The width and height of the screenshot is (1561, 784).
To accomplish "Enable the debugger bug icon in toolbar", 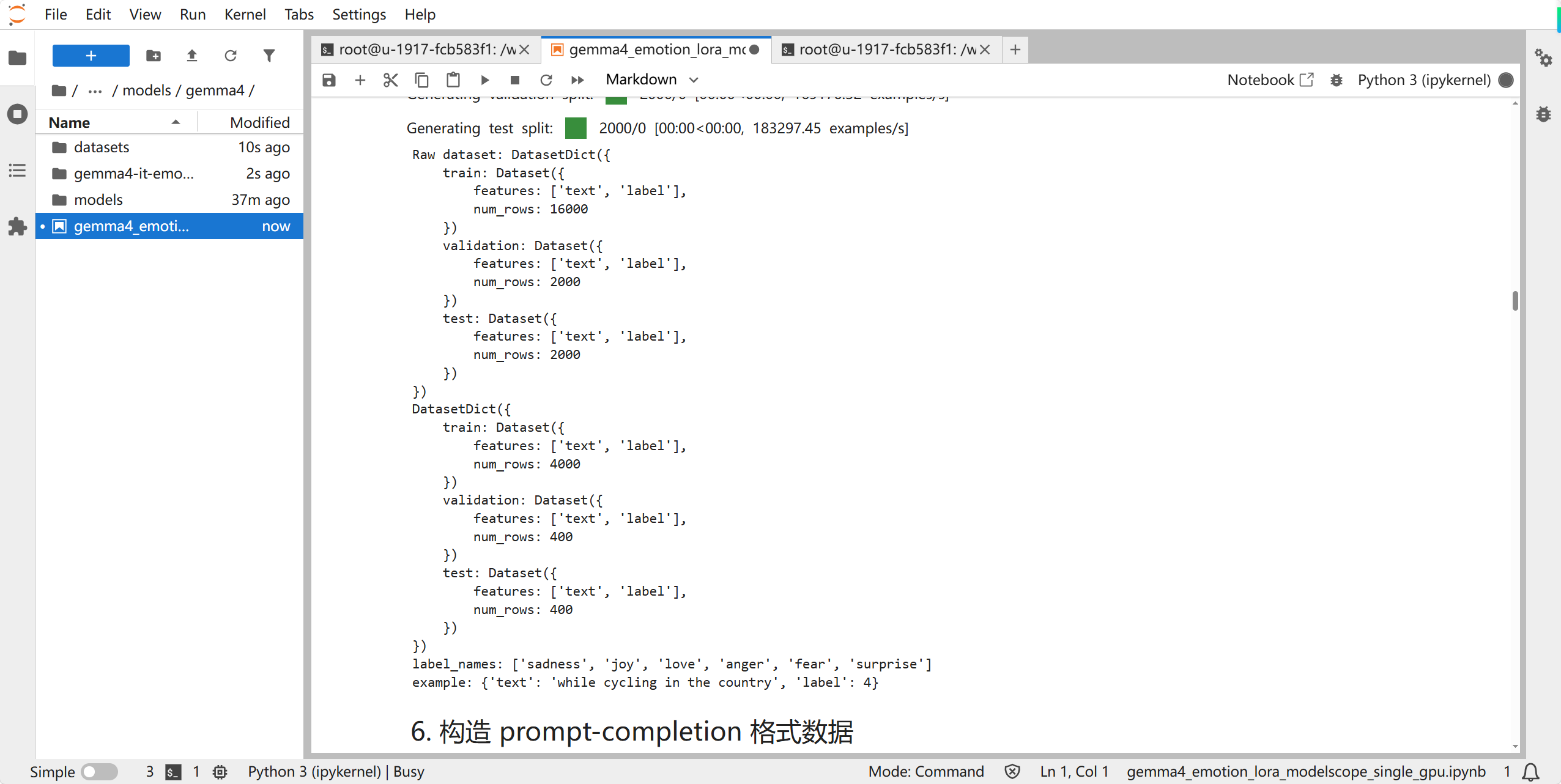I will [1337, 80].
